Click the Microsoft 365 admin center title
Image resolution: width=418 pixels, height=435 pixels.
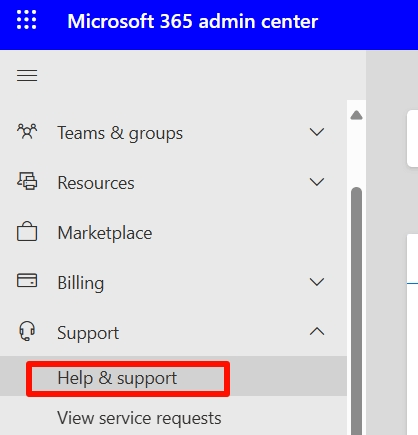193,21
